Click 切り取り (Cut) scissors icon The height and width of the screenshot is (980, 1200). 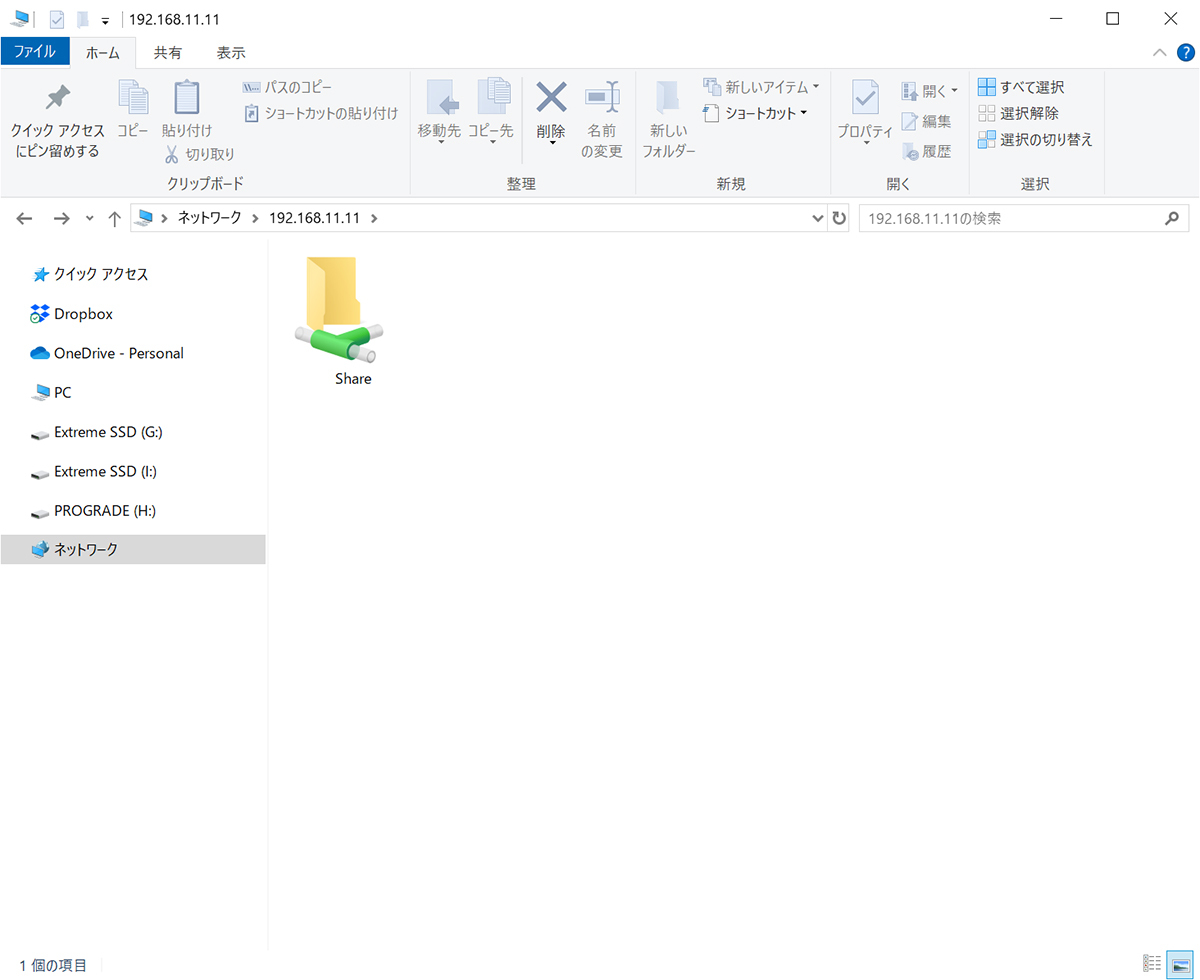[x=172, y=154]
